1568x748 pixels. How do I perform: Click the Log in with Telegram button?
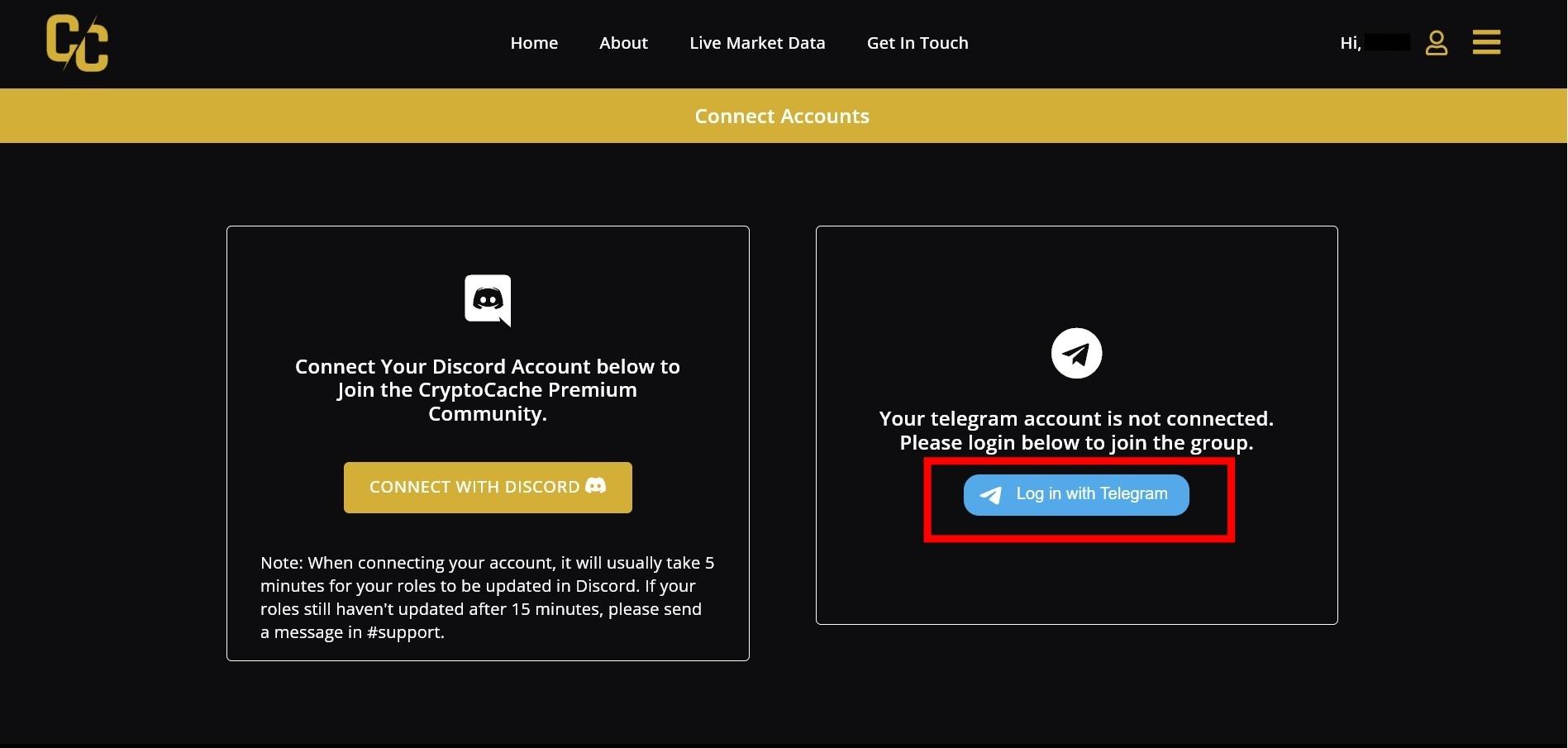click(x=1075, y=494)
